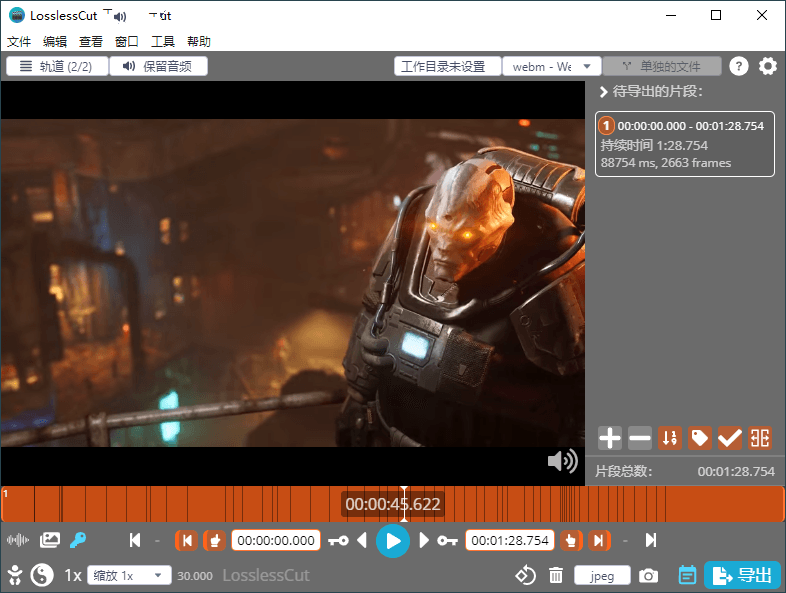Toggle video thumbnails on timeline
786x593 pixels.
pos(50,541)
